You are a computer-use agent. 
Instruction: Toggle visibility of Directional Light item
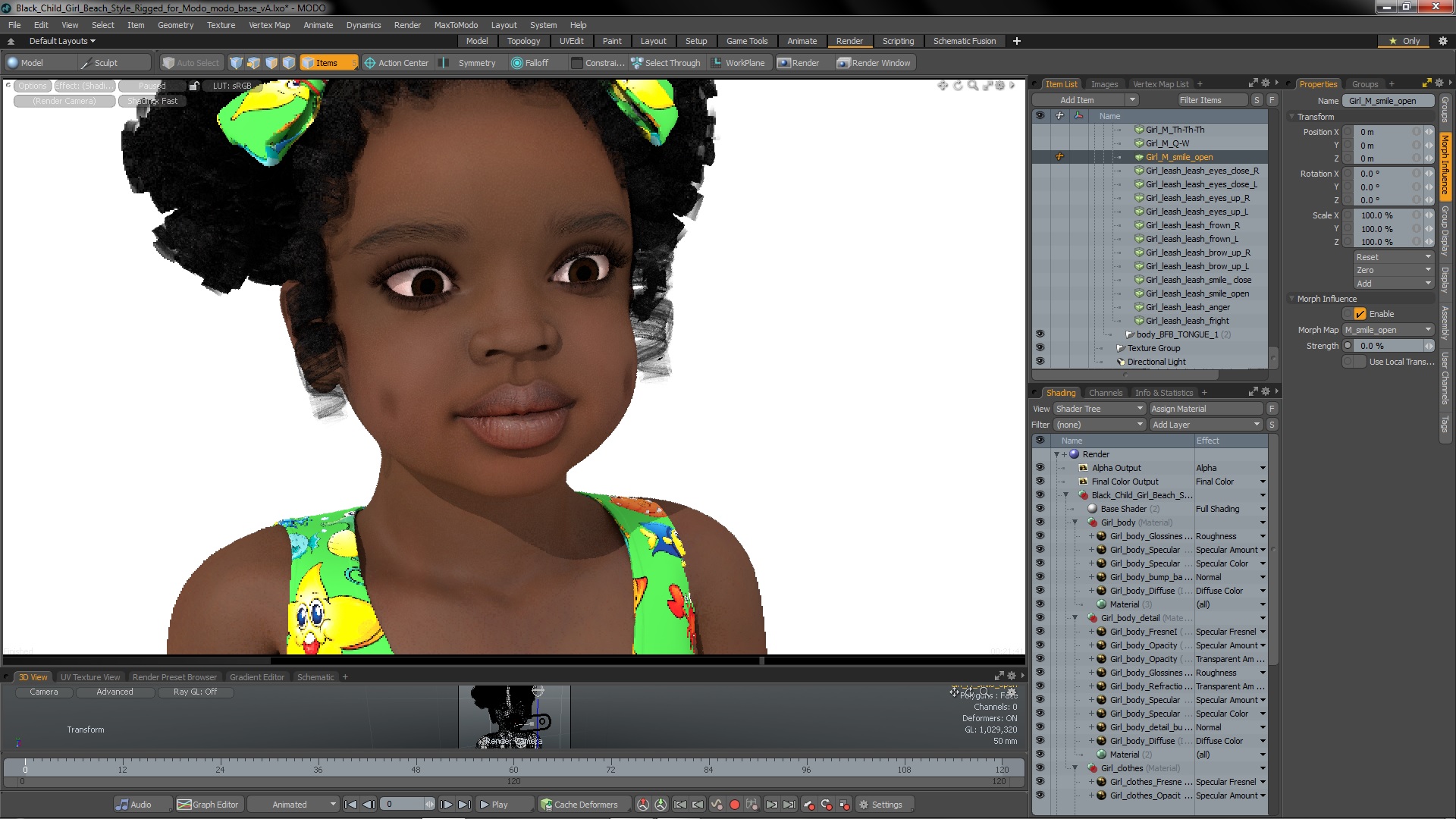1040,362
